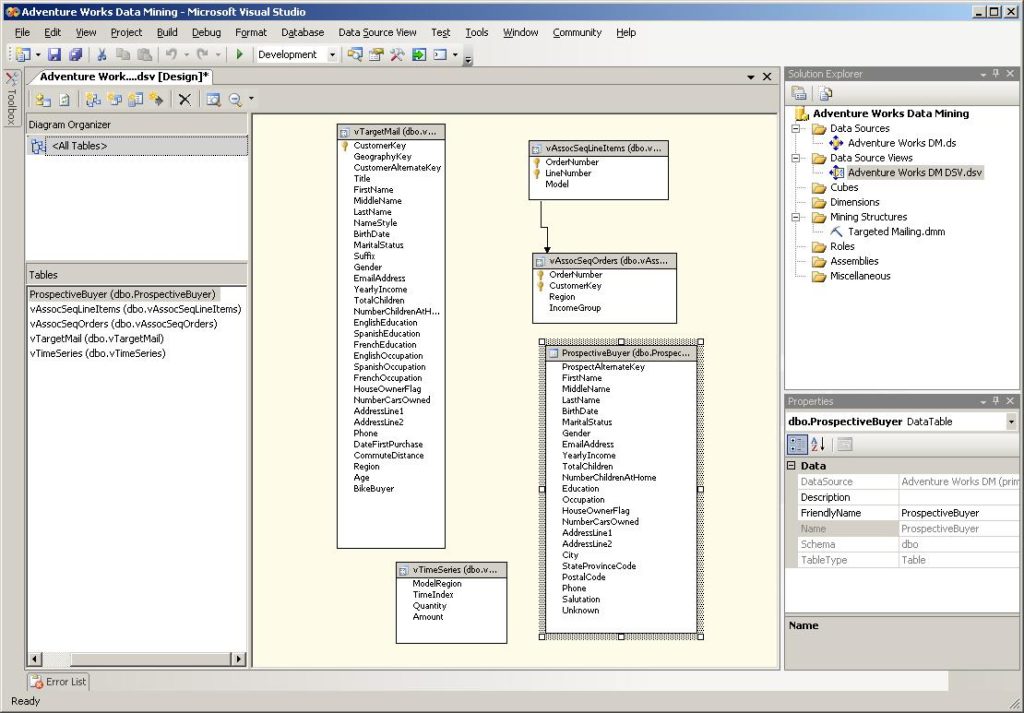Select Categorized view in Properties panel

pos(797,445)
